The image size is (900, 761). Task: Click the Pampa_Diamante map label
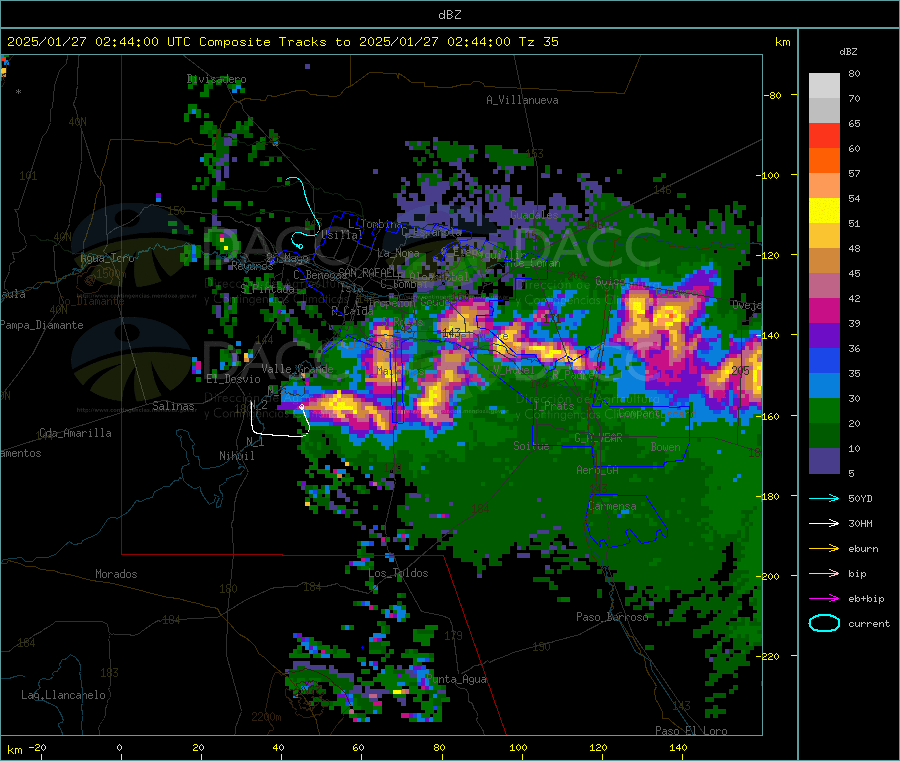pos(41,325)
